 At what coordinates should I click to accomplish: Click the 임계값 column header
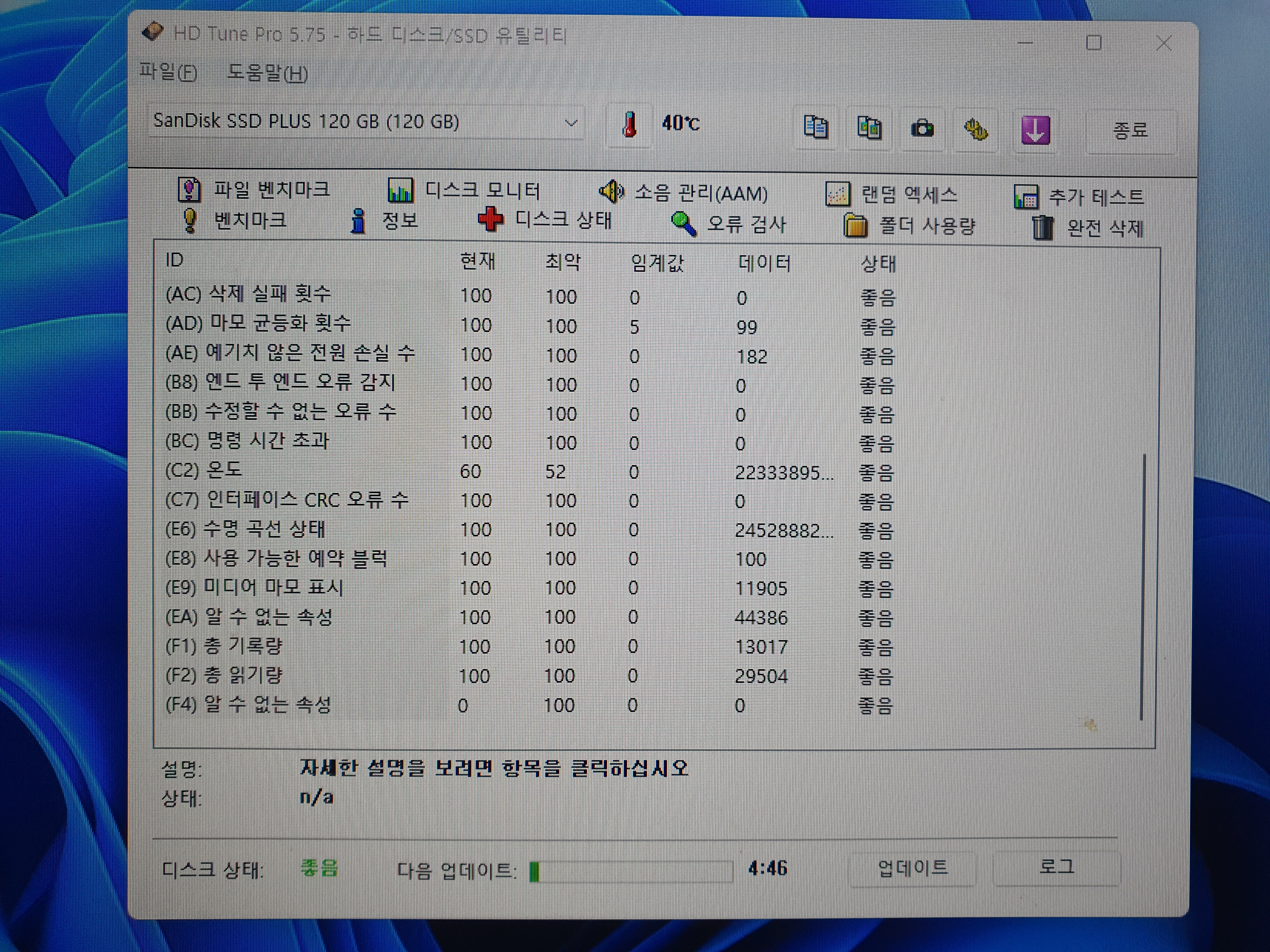(x=657, y=263)
